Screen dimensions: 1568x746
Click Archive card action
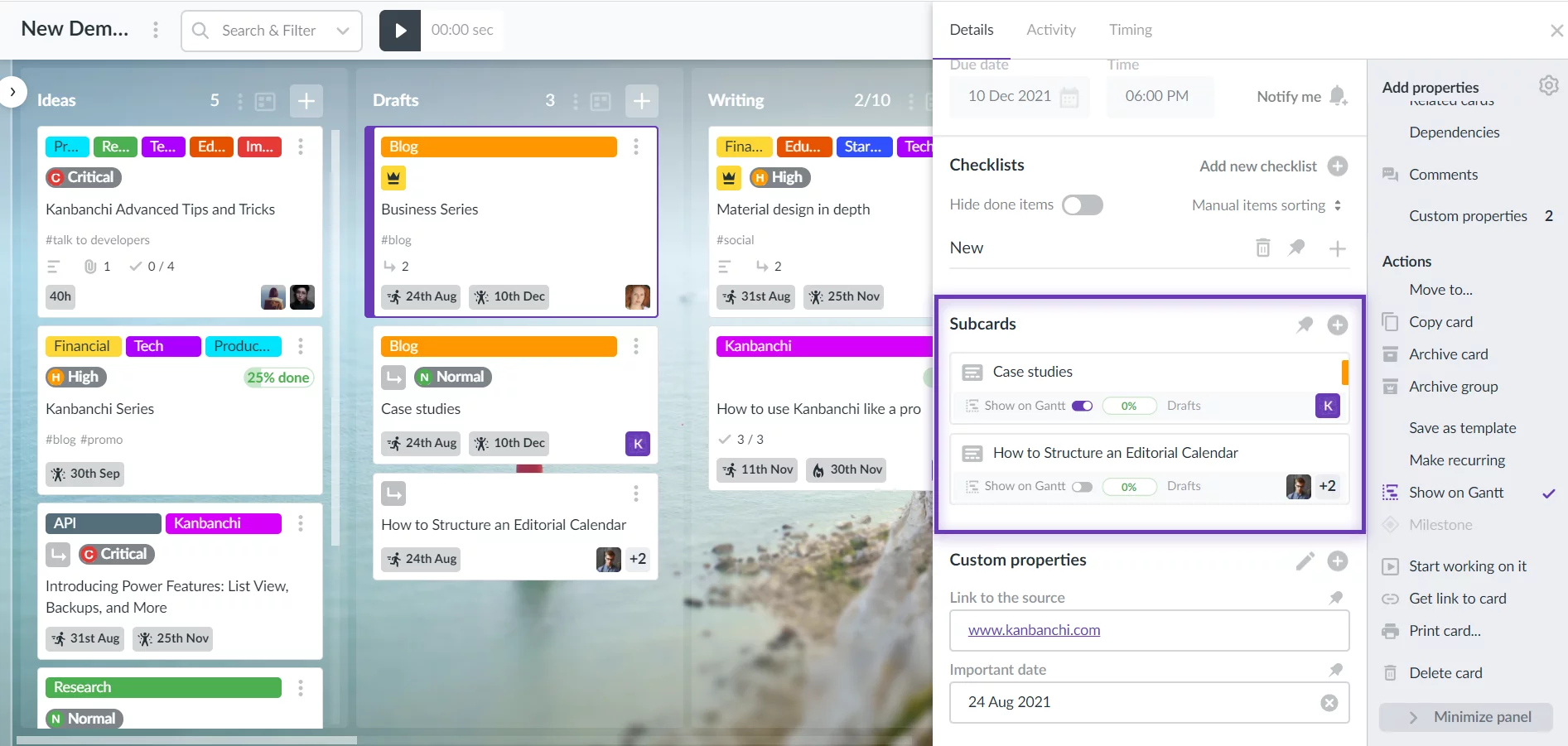(1449, 354)
